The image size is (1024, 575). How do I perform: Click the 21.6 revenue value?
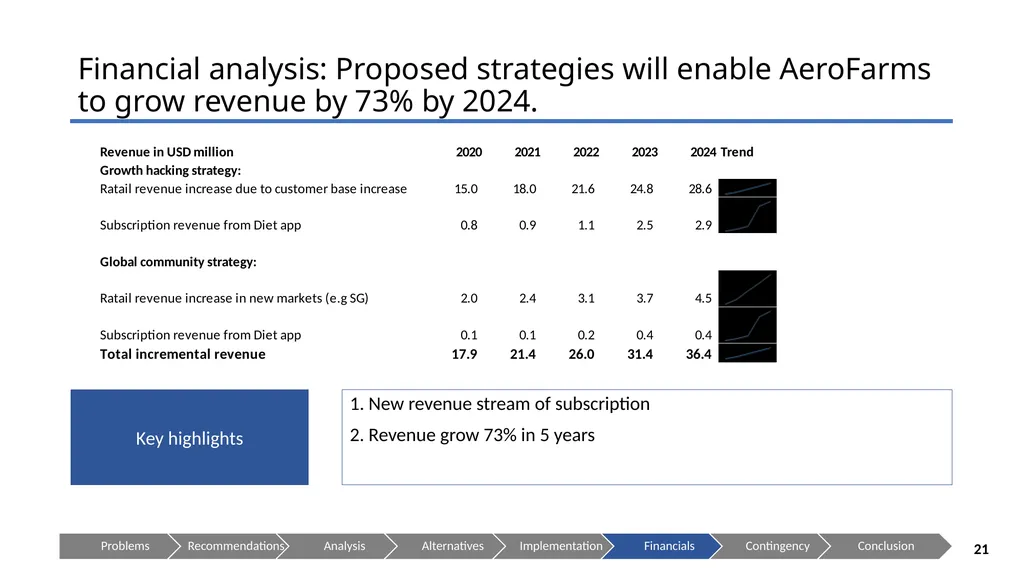pyautogui.click(x=583, y=189)
